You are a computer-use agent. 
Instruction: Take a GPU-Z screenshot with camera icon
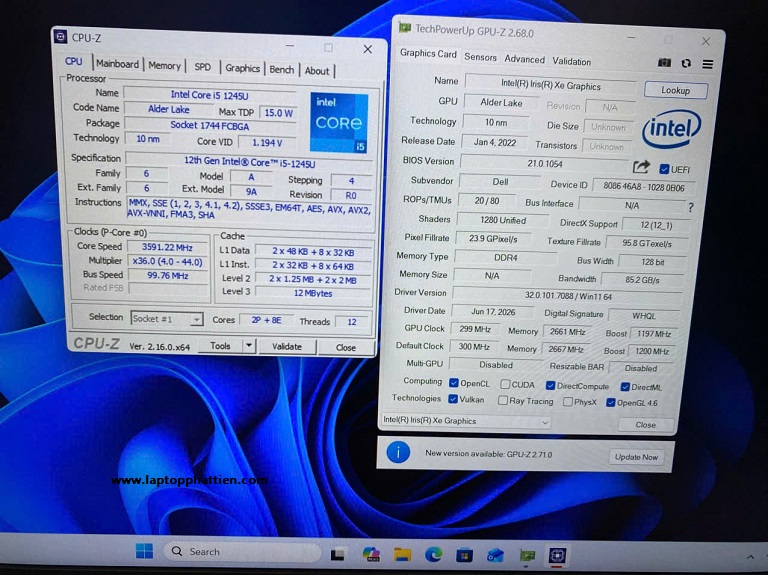click(x=664, y=63)
